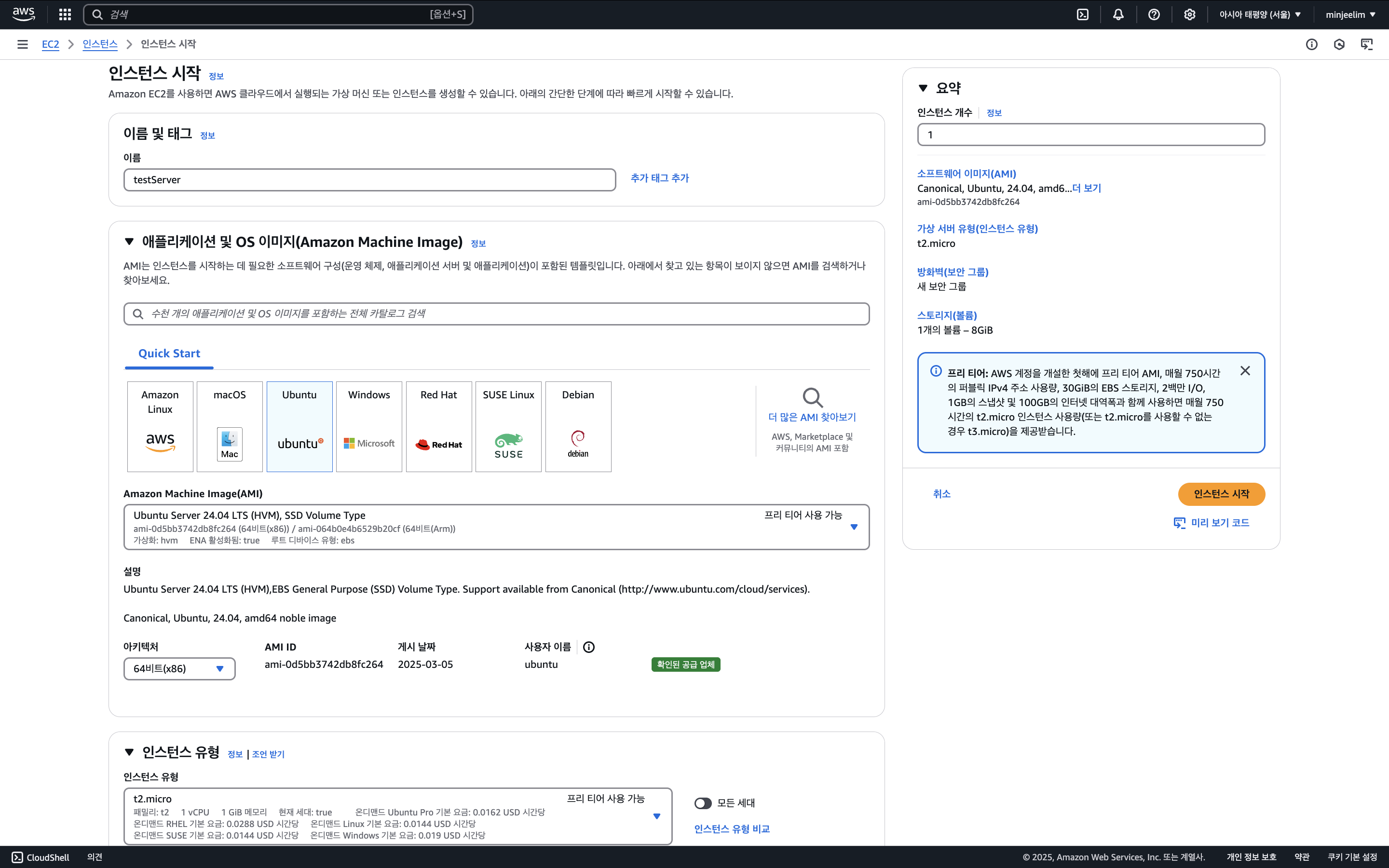Collapse the 요약 summary panel
1389x868 pixels.
point(923,88)
